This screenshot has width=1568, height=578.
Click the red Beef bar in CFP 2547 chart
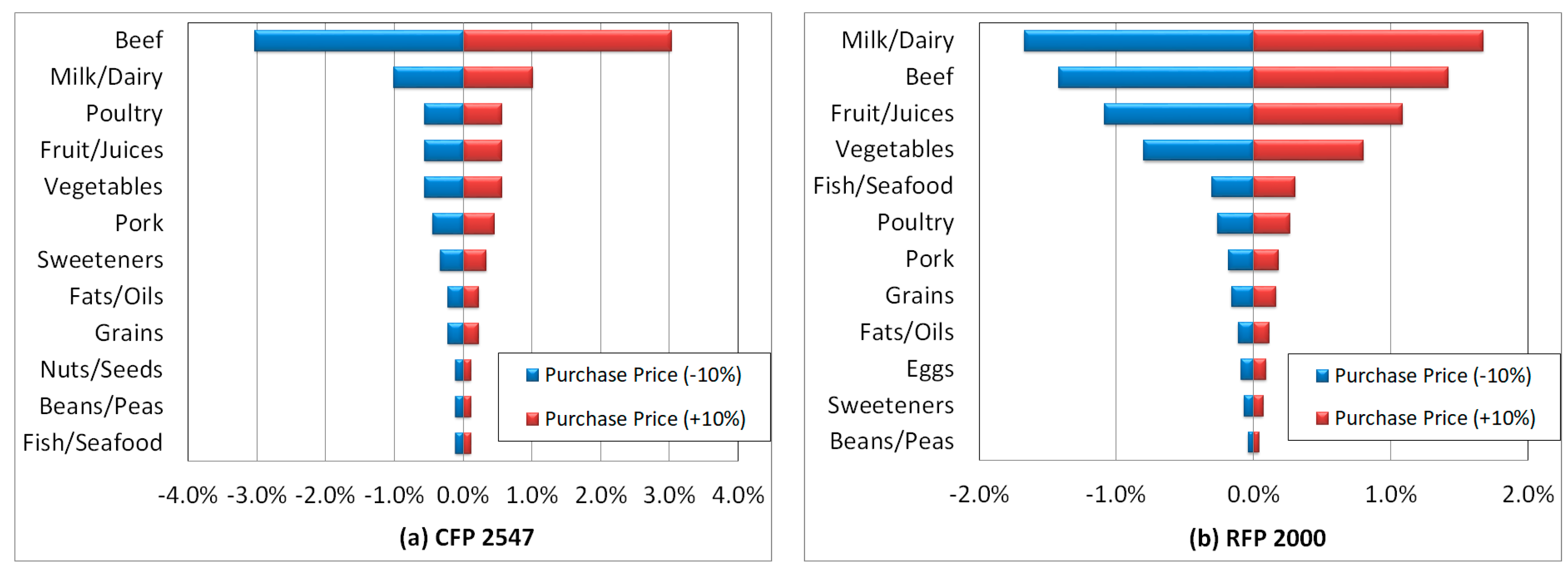tap(567, 41)
